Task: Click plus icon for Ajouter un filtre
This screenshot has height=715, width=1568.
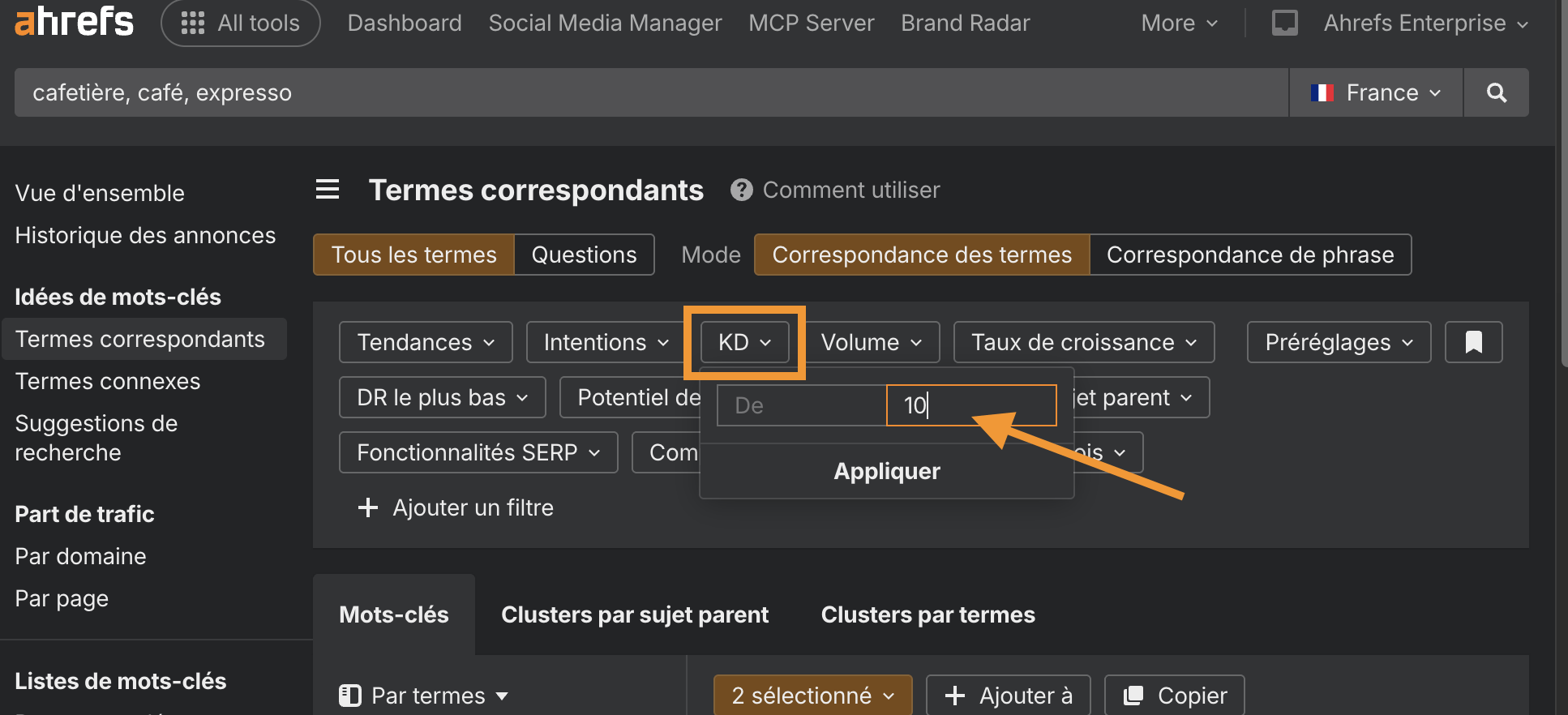Action: click(368, 507)
